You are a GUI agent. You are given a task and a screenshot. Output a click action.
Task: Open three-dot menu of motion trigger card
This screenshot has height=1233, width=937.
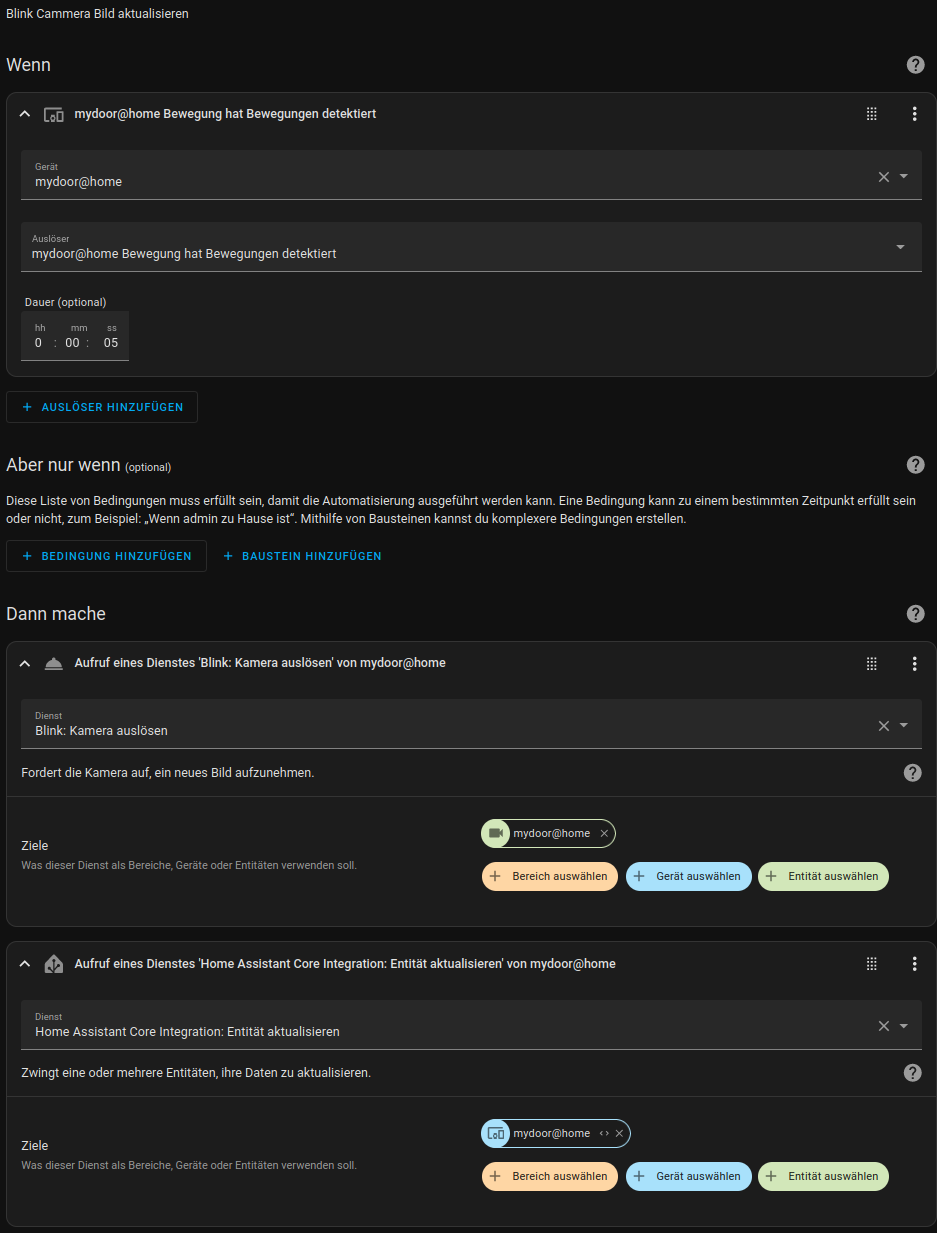tap(914, 114)
